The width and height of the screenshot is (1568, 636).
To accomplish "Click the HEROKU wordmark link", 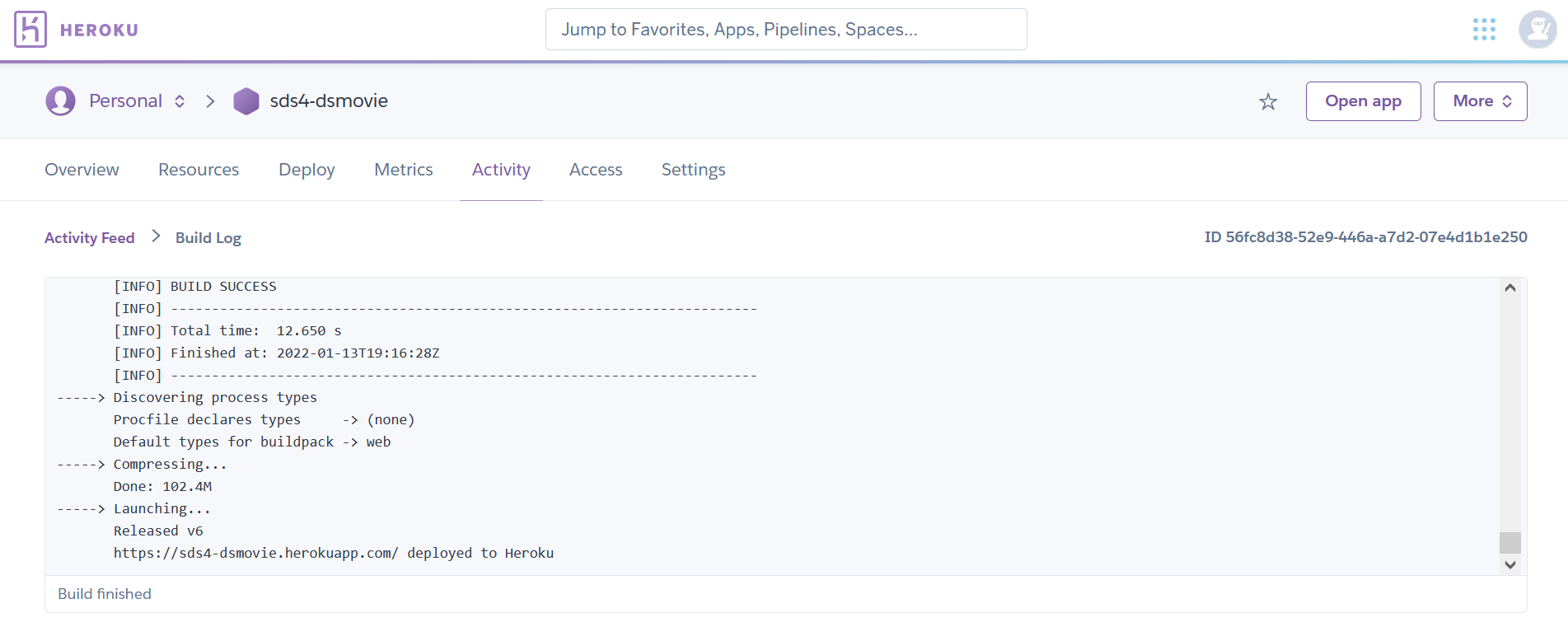I will (99, 30).
